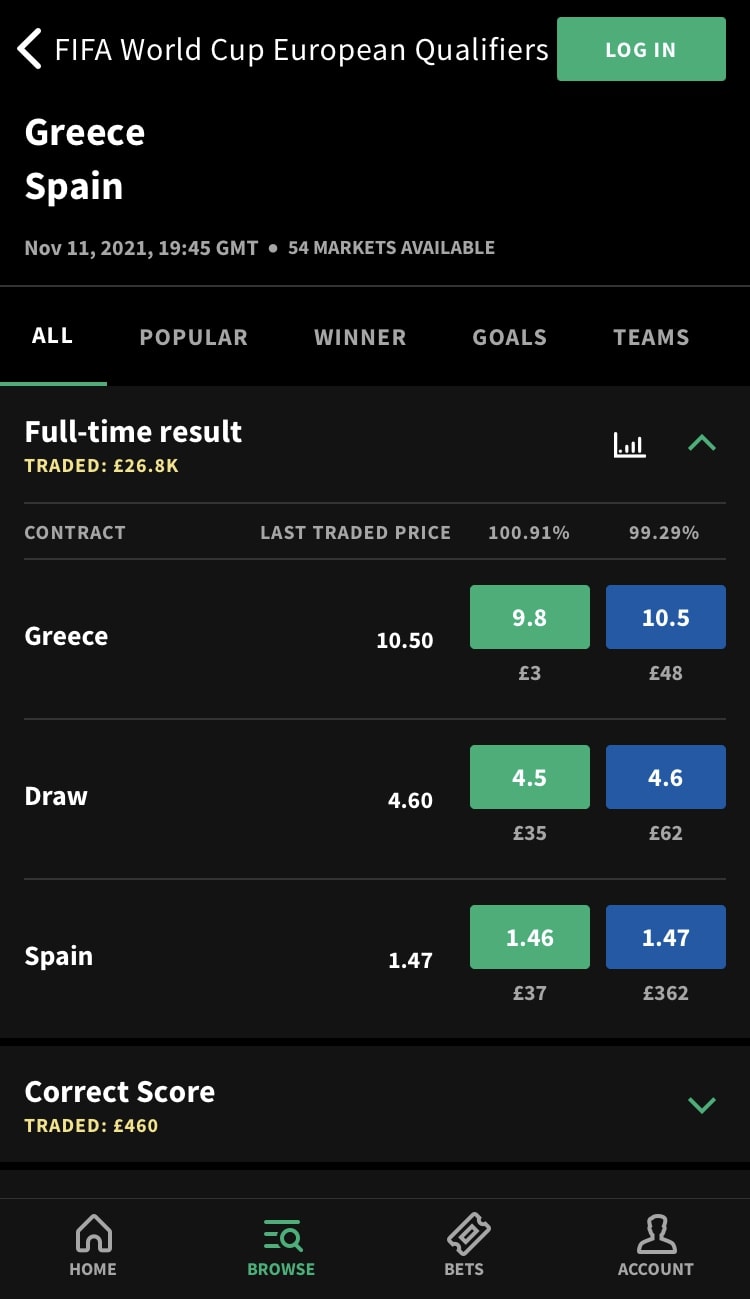Select the Goals tab
The height and width of the screenshot is (1299, 750).
tap(509, 338)
